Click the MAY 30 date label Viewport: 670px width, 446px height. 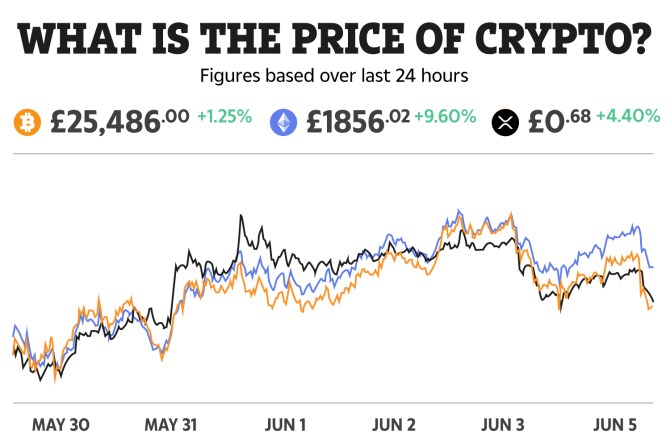point(61,425)
